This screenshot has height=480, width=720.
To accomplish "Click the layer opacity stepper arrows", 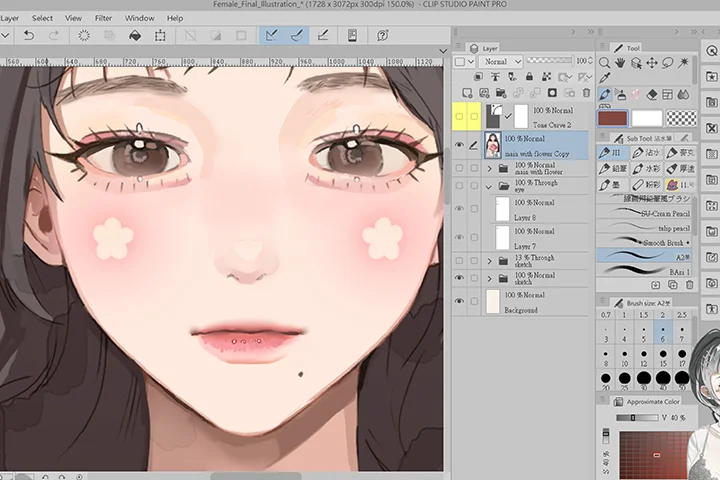I will tap(591, 61).
